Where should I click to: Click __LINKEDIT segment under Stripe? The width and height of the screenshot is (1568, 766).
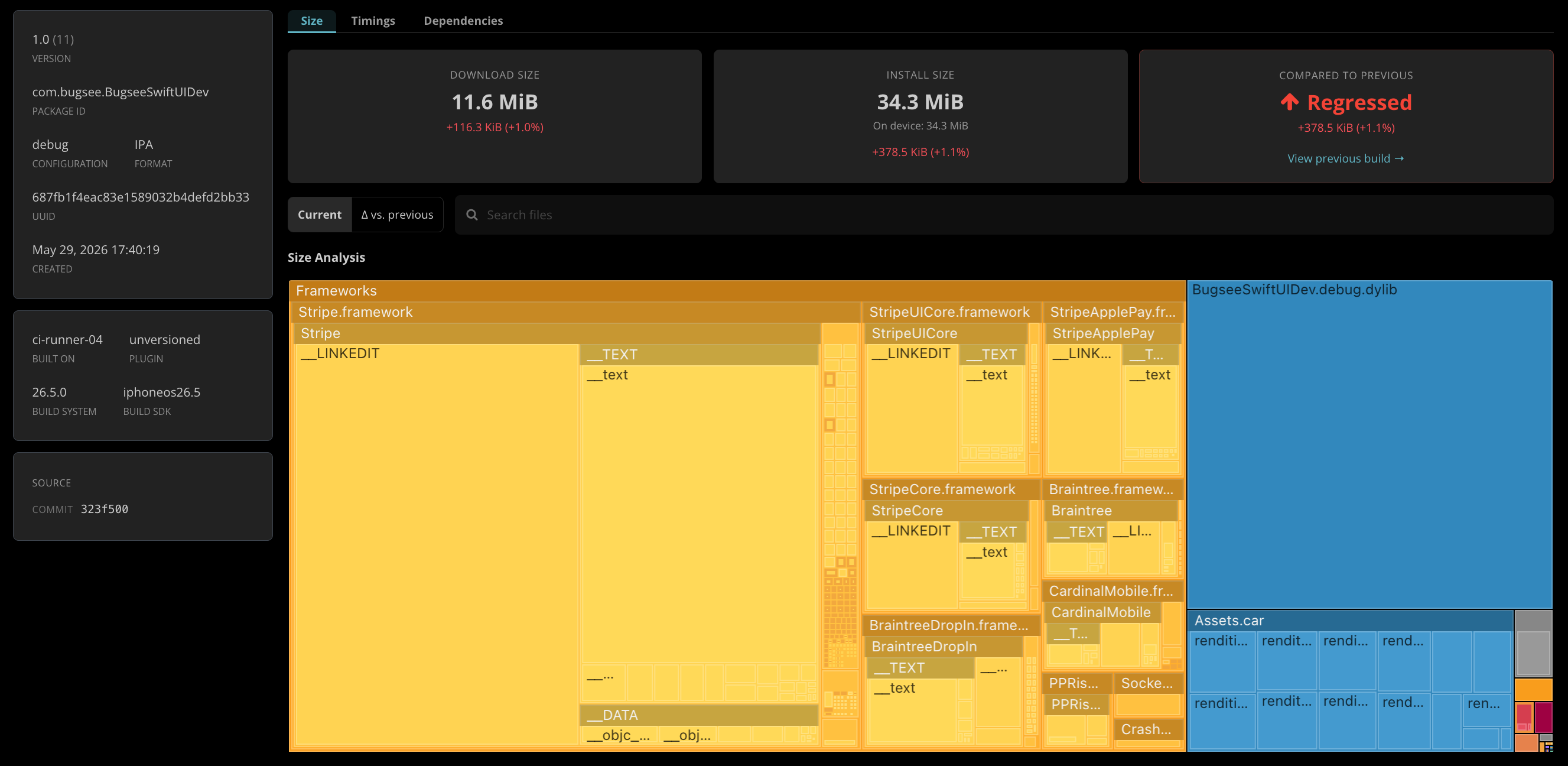point(437,547)
